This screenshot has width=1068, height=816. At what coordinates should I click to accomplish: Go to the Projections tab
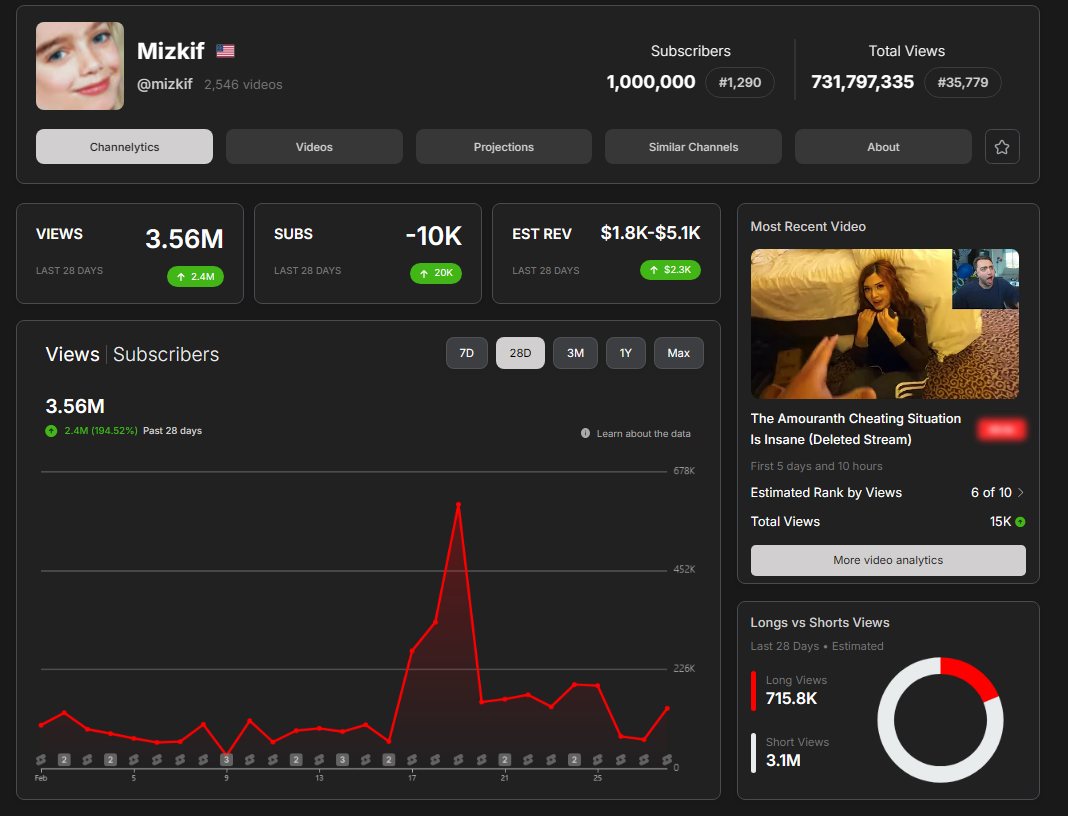504,146
